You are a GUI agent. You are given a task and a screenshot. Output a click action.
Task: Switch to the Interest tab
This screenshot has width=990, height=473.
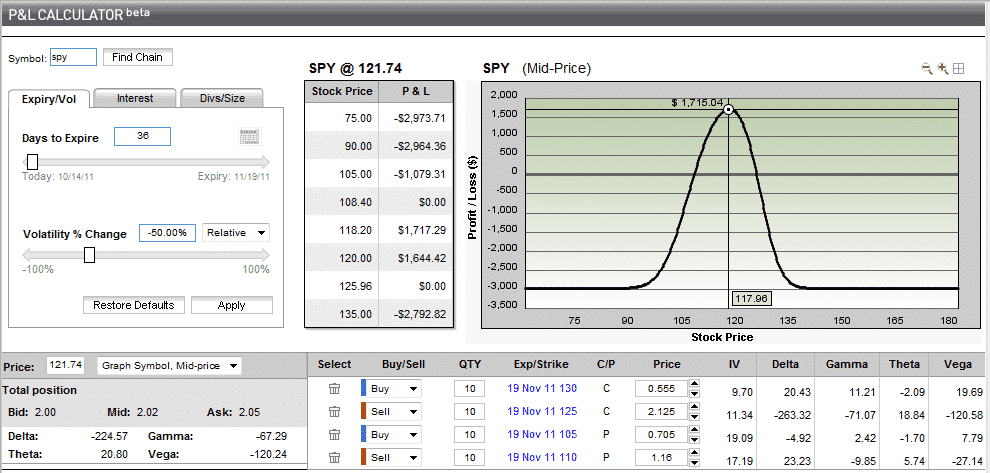click(134, 99)
